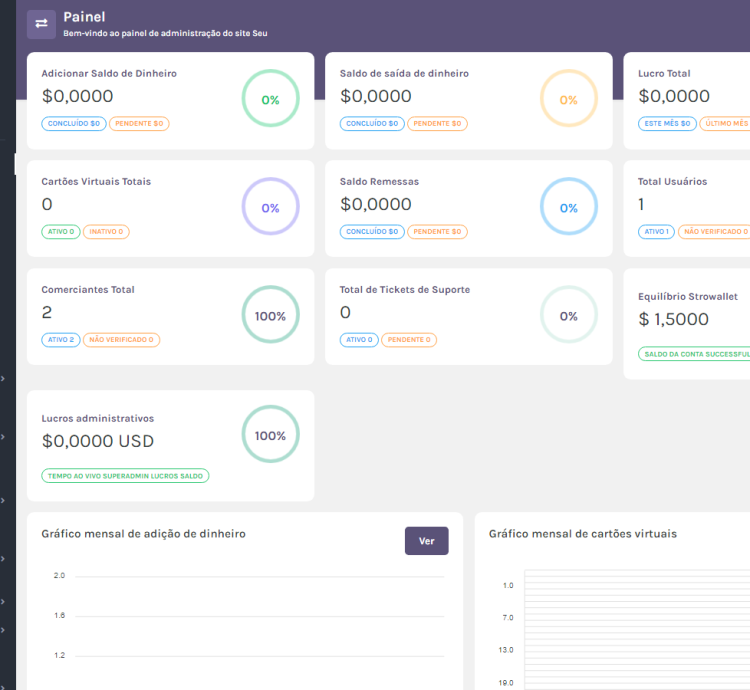Image resolution: width=750 pixels, height=690 pixels.
Task: Select the 0% ring in Cartões Virtuais Totais
Action: pyautogui.click(x=270, y=208)
